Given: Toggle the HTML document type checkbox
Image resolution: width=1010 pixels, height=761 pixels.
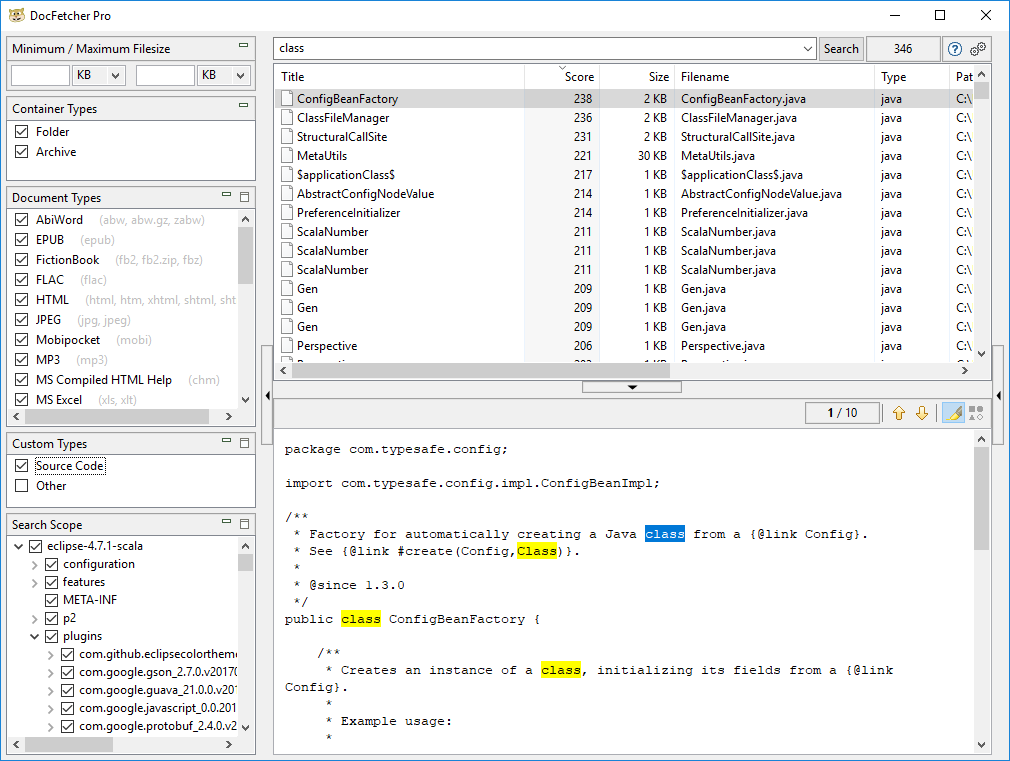Looking at the screenshot, I should pyautogui.click(x=22, y=300).
